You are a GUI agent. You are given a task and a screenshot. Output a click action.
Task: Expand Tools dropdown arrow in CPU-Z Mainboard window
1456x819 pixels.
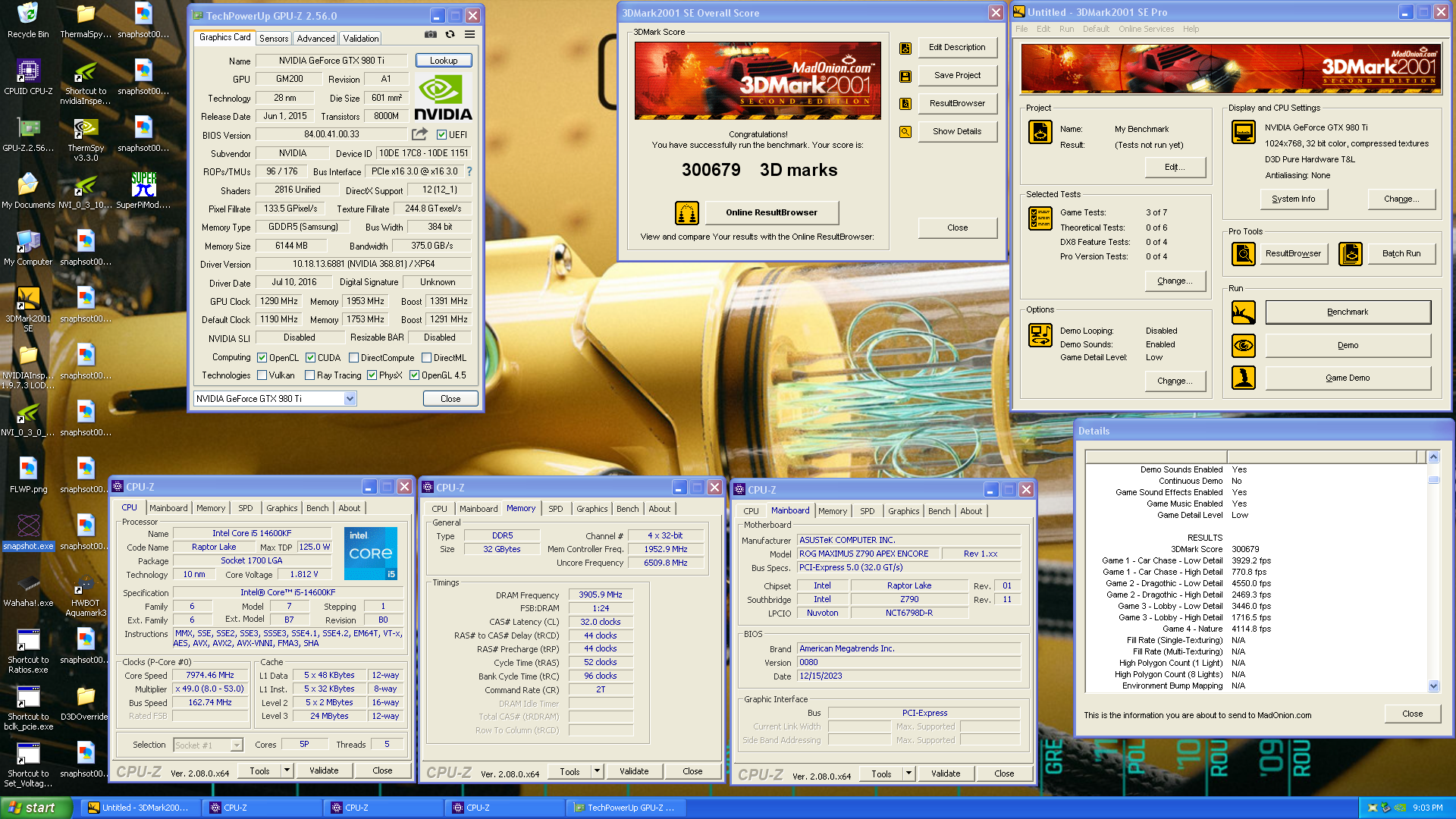click(x=908, y=773)
